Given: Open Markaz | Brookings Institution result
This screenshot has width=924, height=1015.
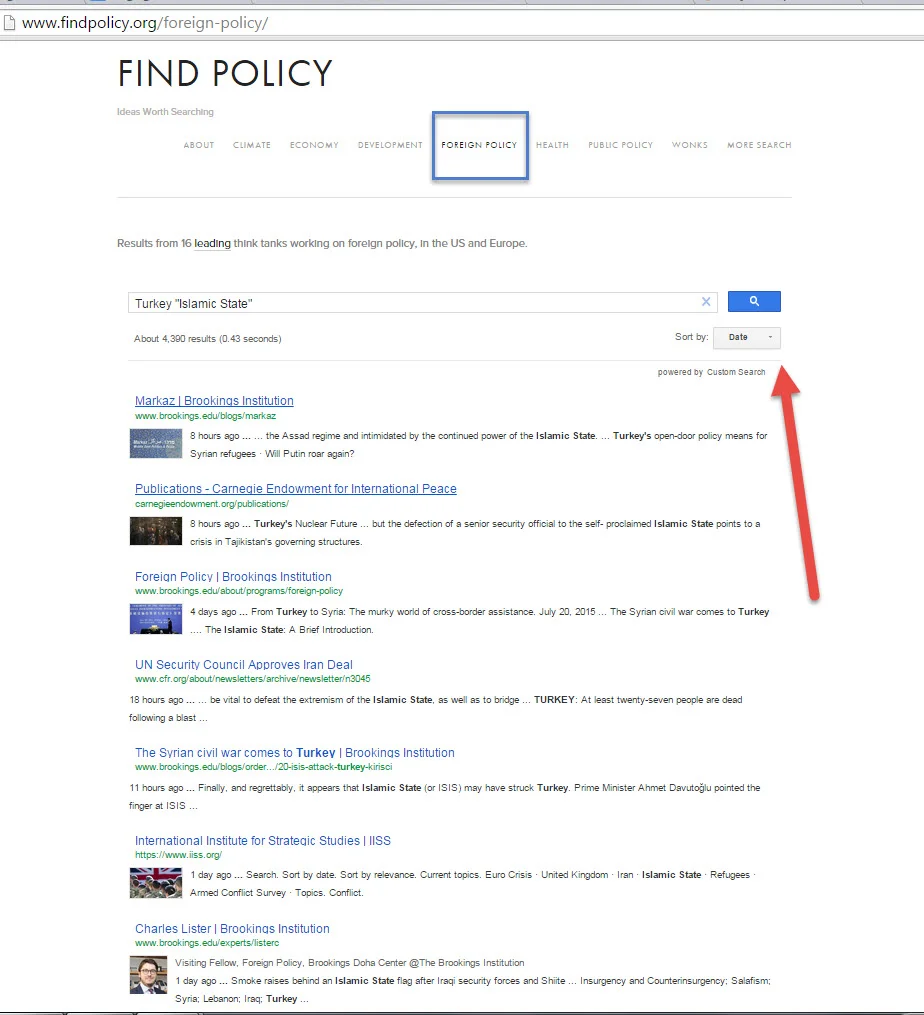Looking at the screenshot, I should coord(214,401).
